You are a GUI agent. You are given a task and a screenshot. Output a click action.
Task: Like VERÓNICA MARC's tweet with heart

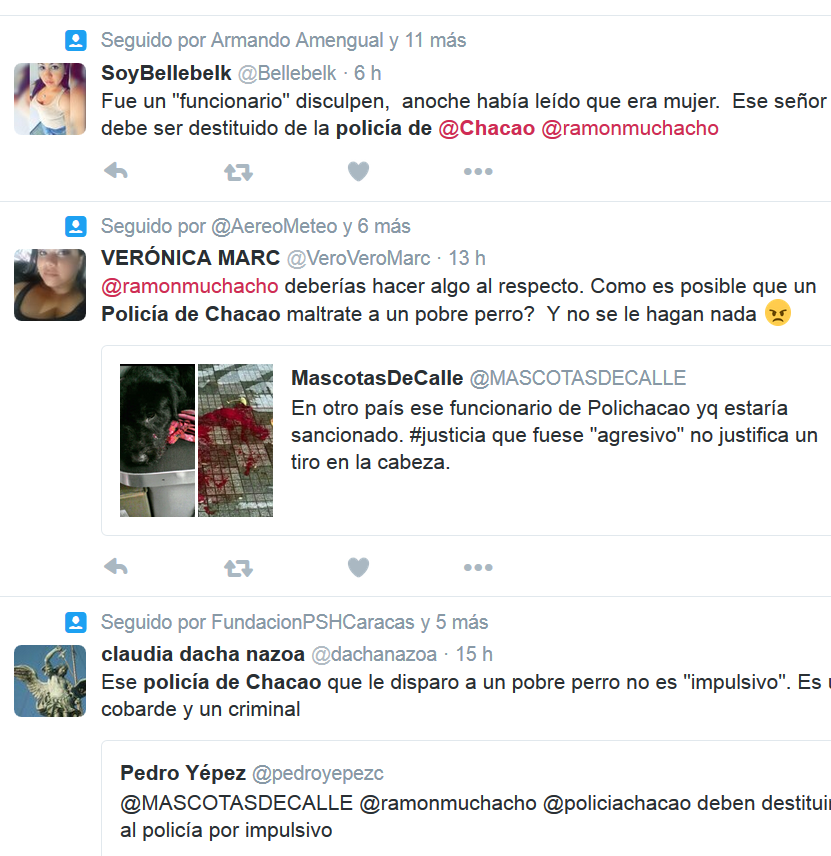click(358, 568)
